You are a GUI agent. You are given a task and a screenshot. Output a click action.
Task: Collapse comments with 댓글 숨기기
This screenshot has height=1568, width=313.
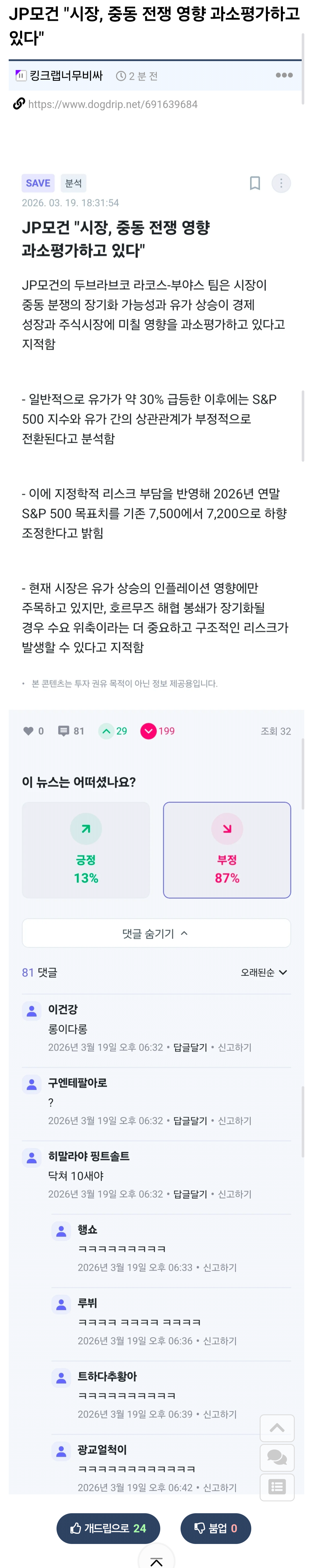(156, 933)
